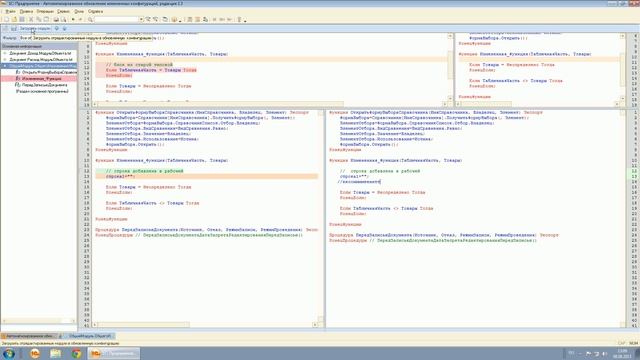Click the down arrow next change icon
640x360 pixels.
coord(64,29)
